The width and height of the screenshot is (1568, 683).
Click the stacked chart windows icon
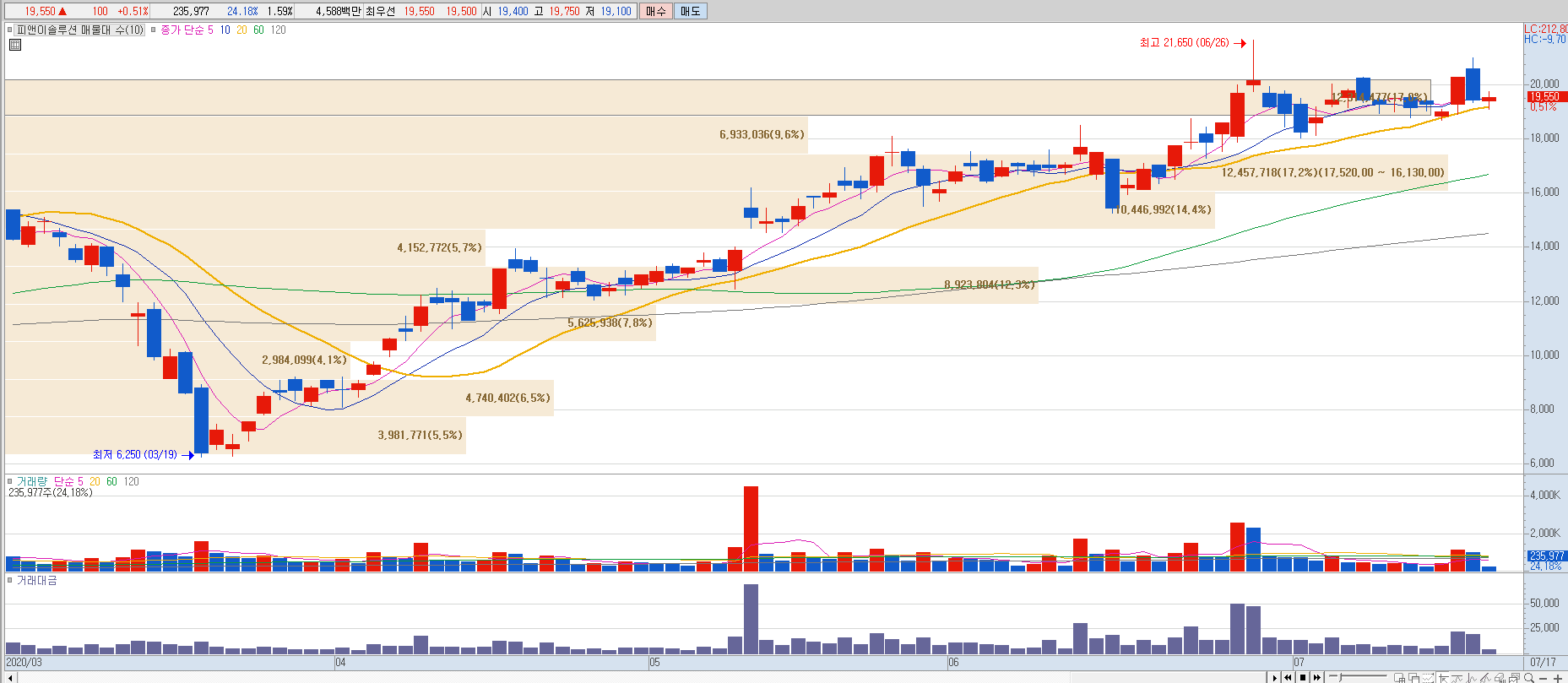[x=1515, y=677]
